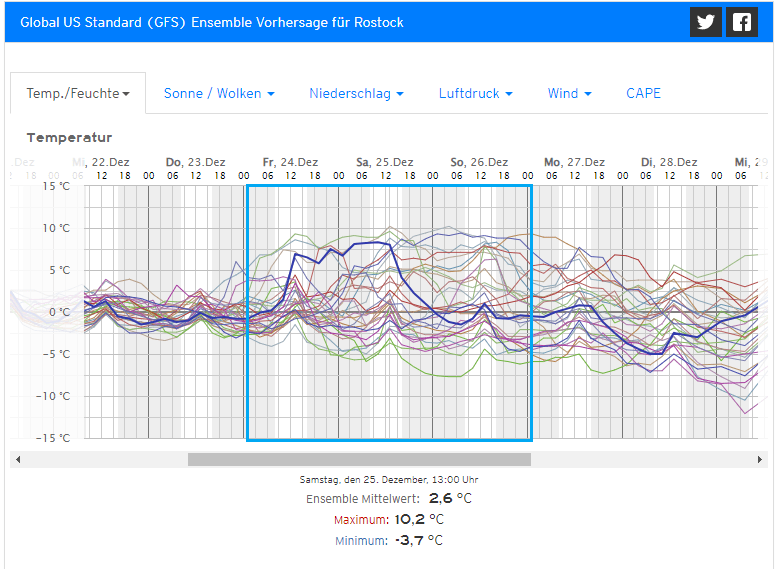This screenshot has height=569, width=778.
Task: Open the Wind dropdown menu
Action: tap(569, 93)
